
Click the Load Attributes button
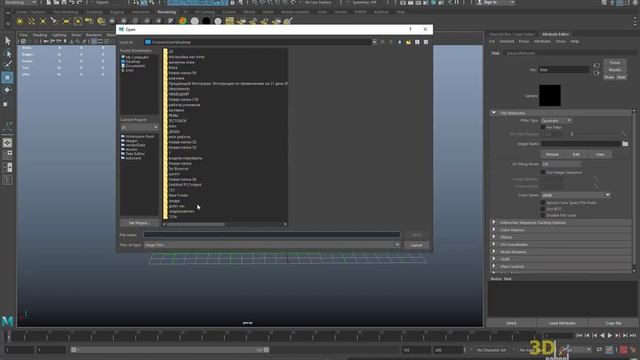[562, 323]
